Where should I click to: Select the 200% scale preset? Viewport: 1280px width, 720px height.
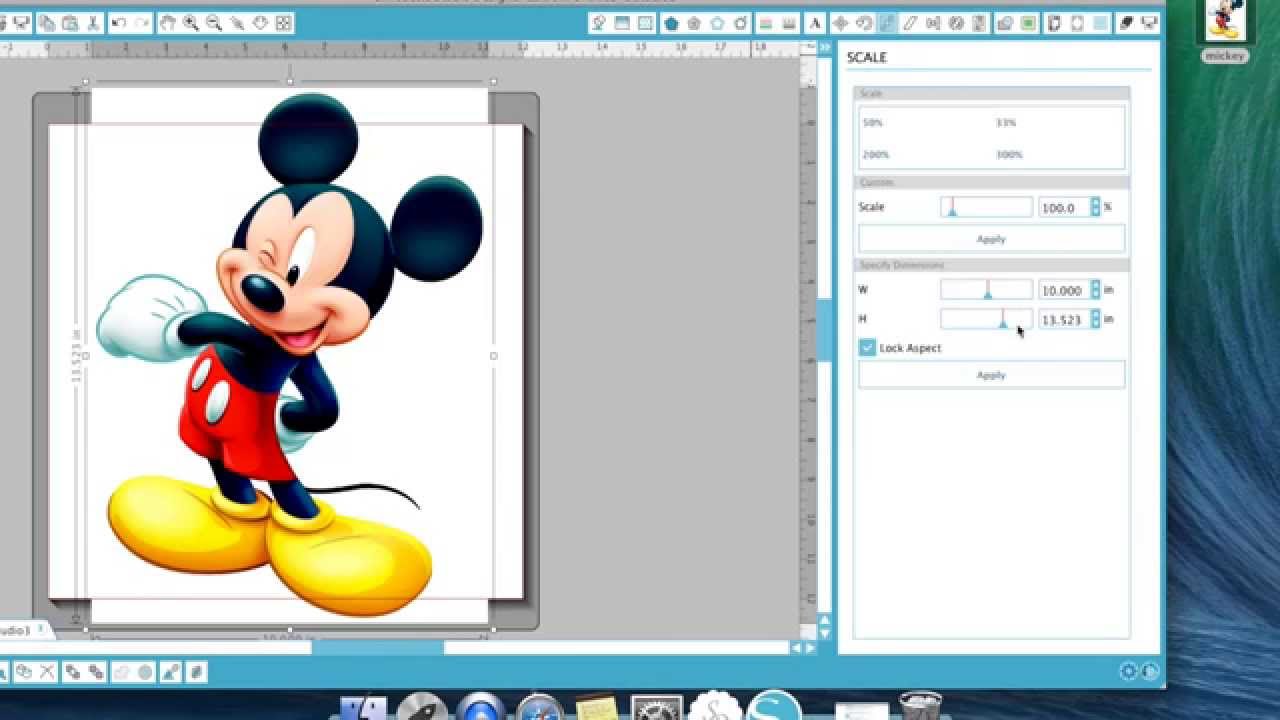pos(876,155)
